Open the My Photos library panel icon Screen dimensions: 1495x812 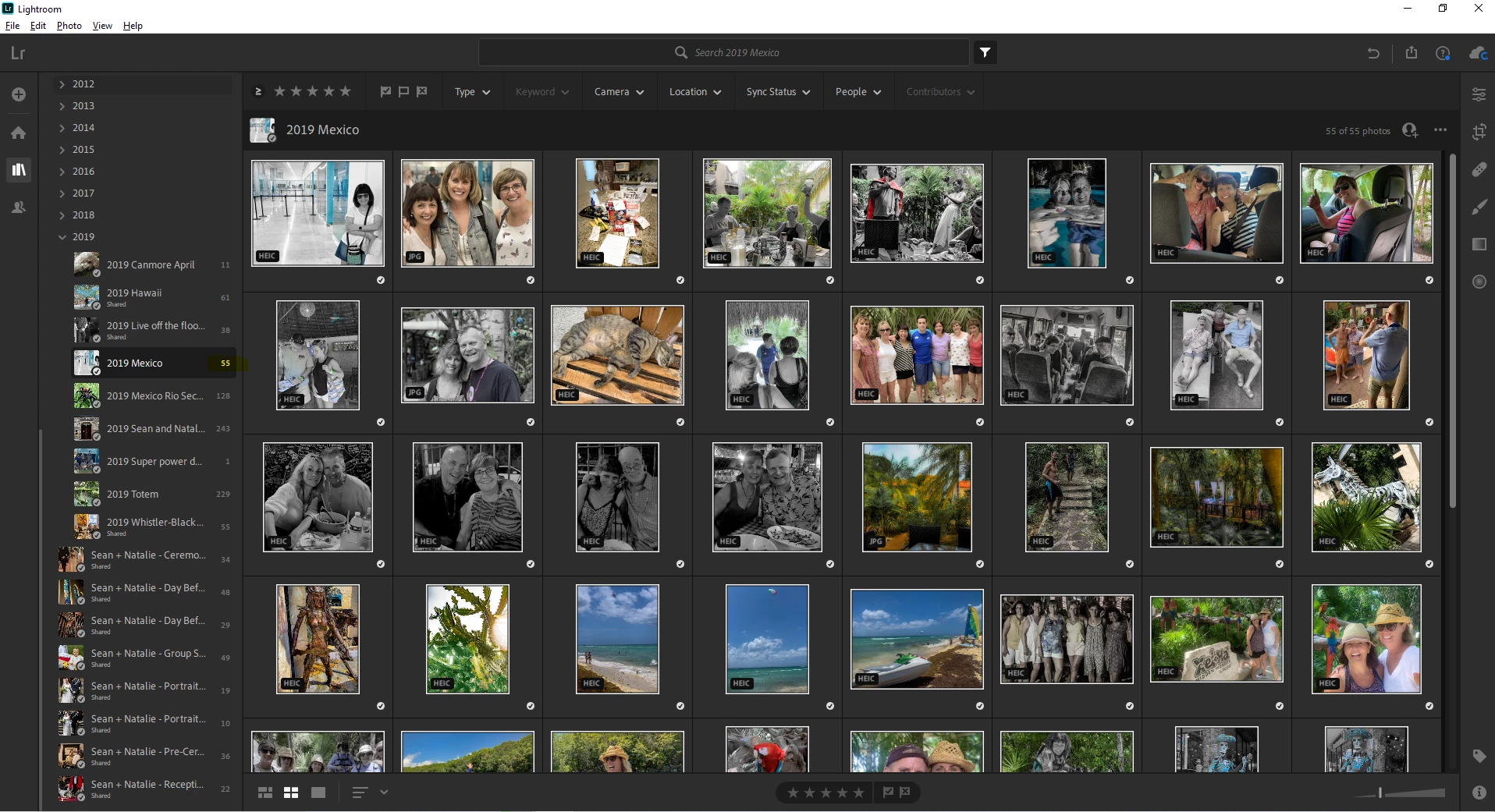(19, 169)
